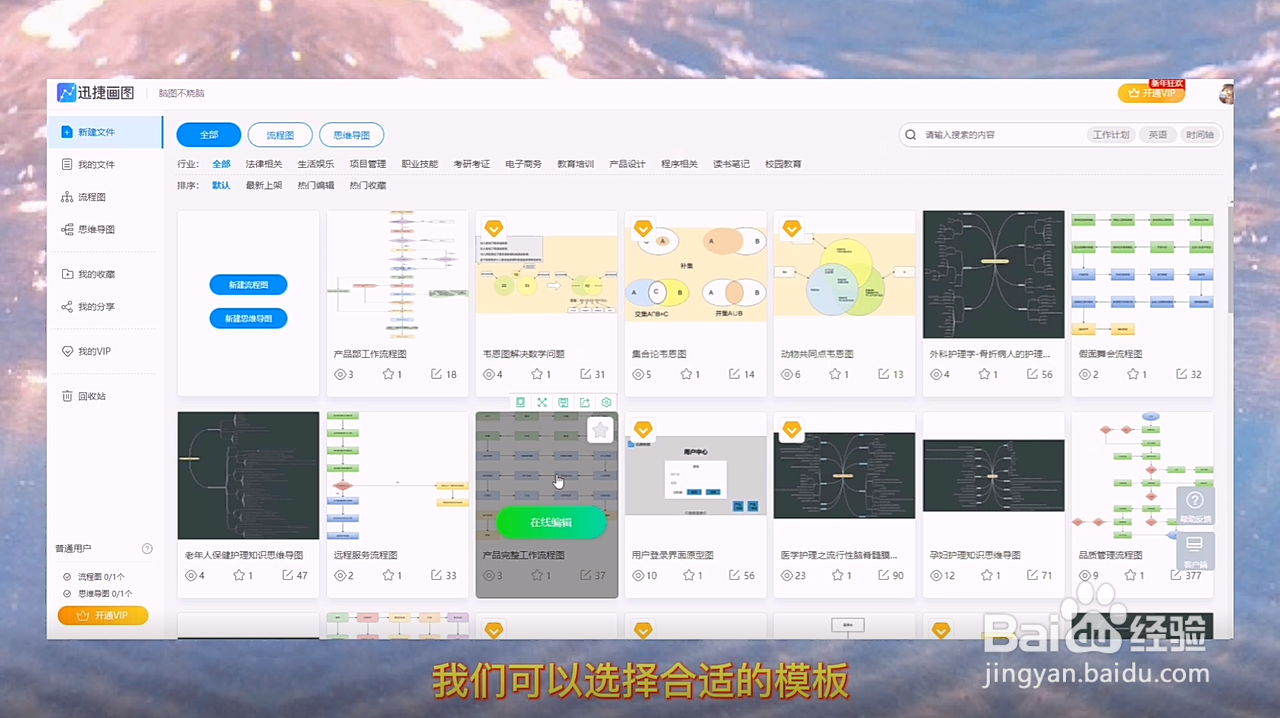Click the share export icon in hover toolbar
Viewport: 1280px width, 718px height.
(x=585, y=402)
